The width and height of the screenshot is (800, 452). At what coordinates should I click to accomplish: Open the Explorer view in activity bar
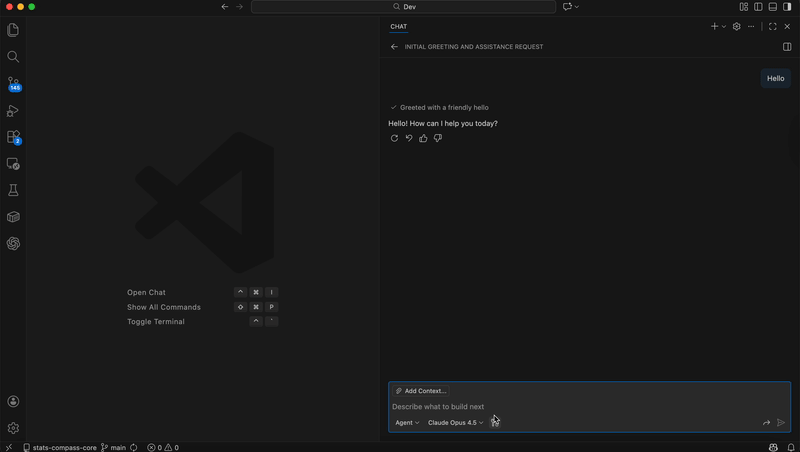tap(13, 30)
